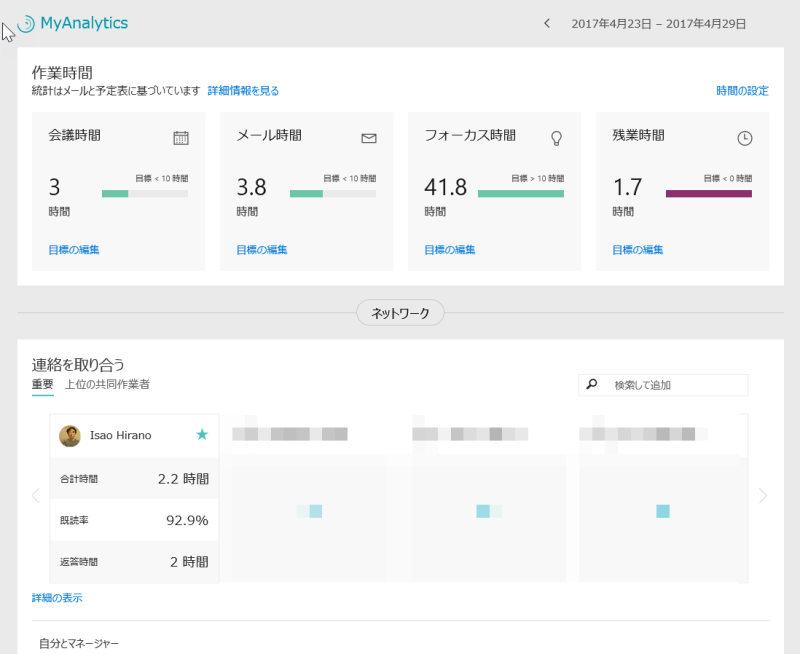
Task: Select the 重要 tab
Action: pos(42,384)
